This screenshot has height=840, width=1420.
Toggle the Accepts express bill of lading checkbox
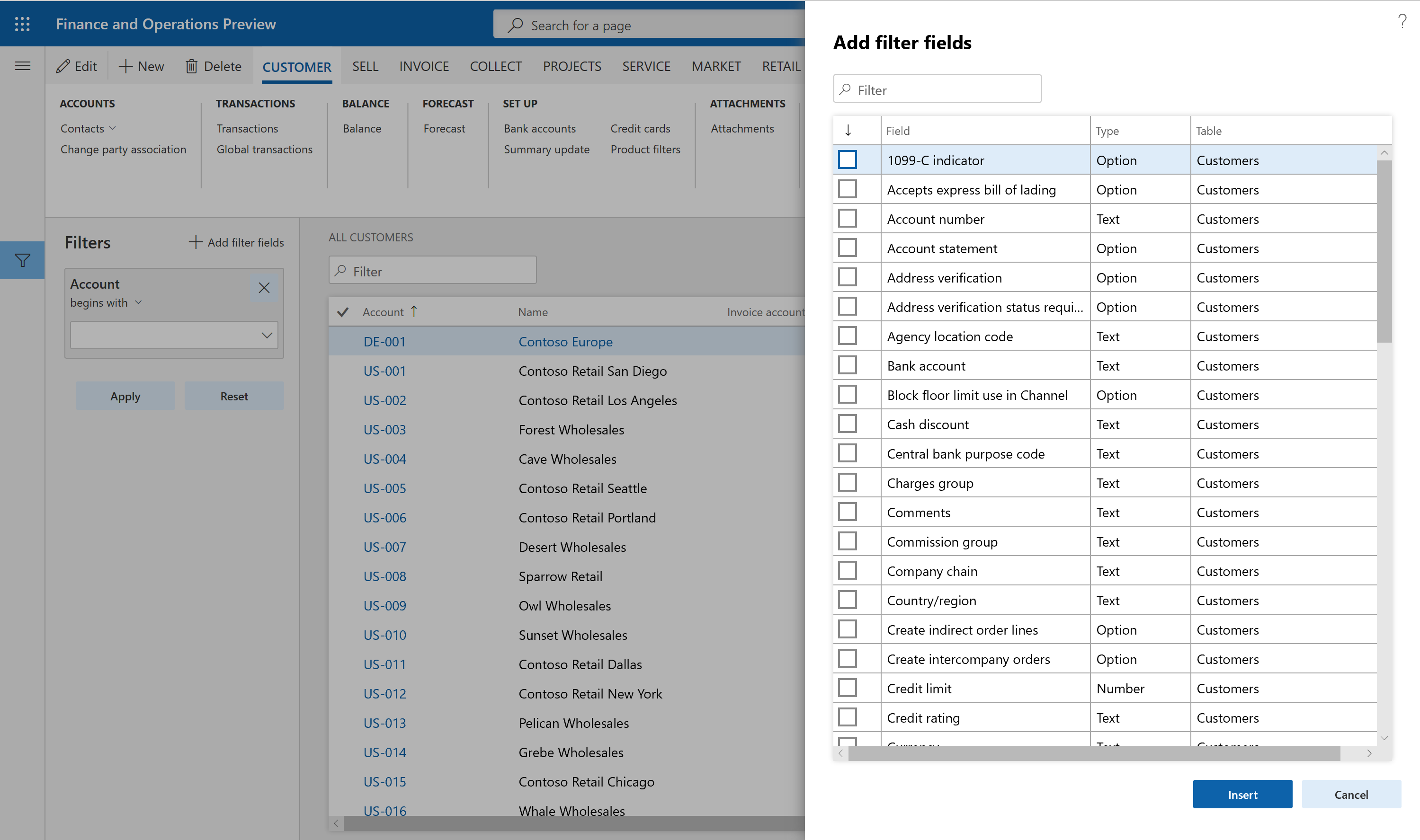848,189
